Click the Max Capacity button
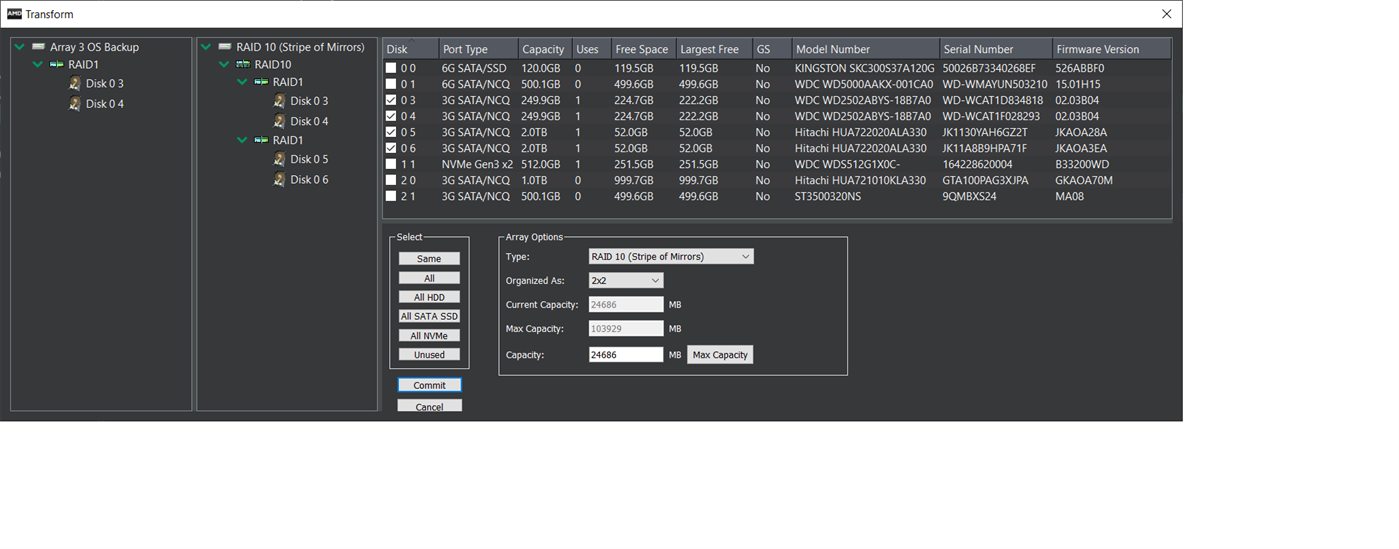The image size is (1399, 549). click(x=720, y=355)
